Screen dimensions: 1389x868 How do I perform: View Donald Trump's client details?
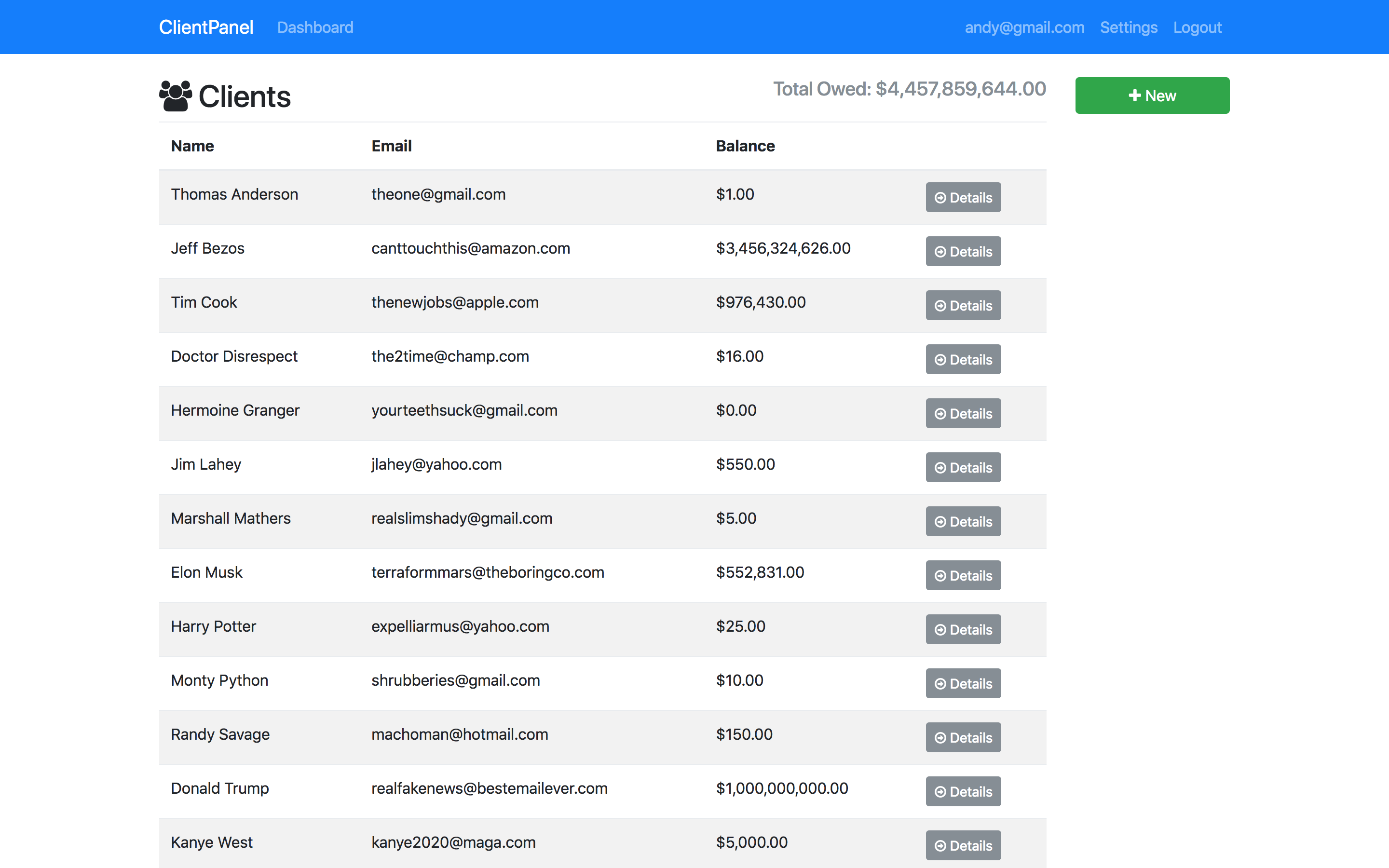pyautogui.click(x=963, y=792)
